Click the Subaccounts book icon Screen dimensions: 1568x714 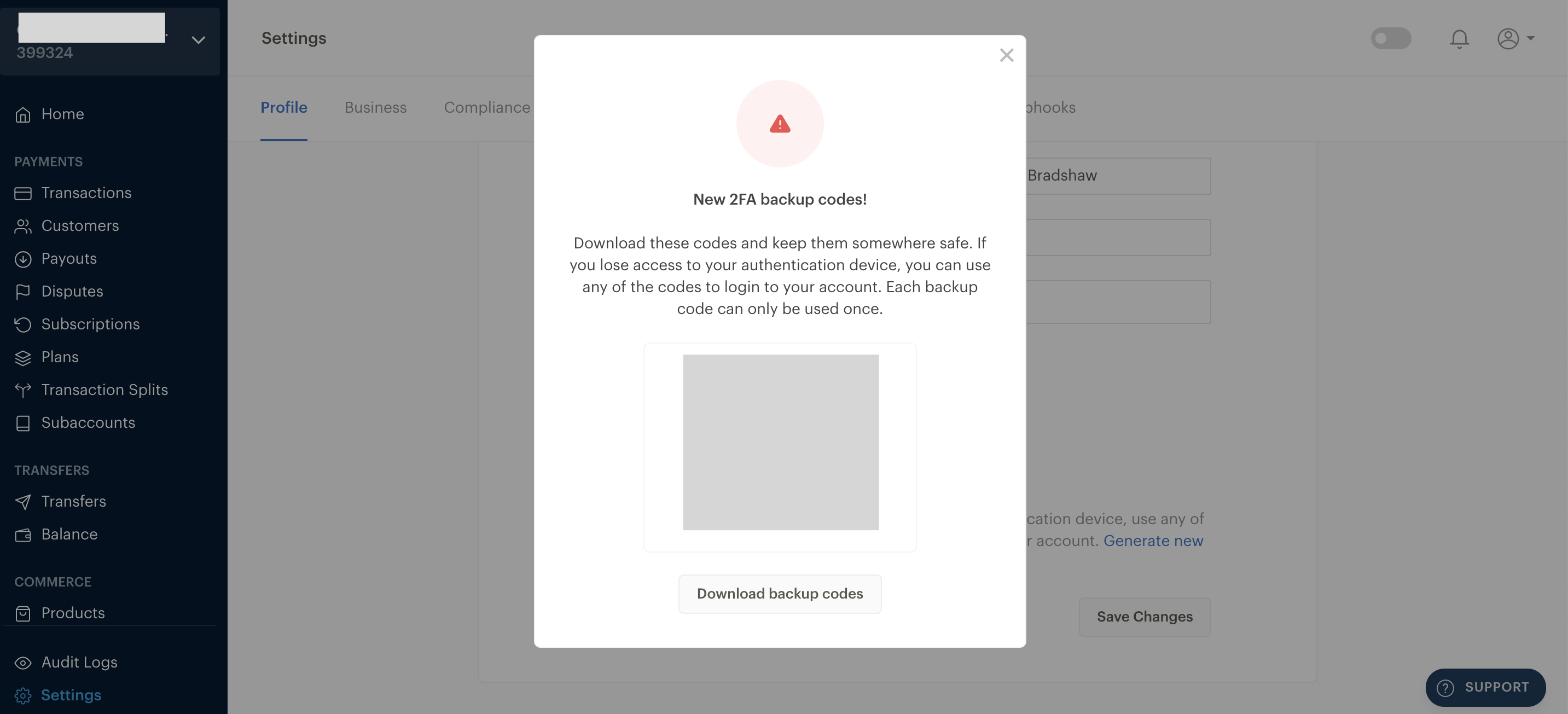(x=22, y=423)
